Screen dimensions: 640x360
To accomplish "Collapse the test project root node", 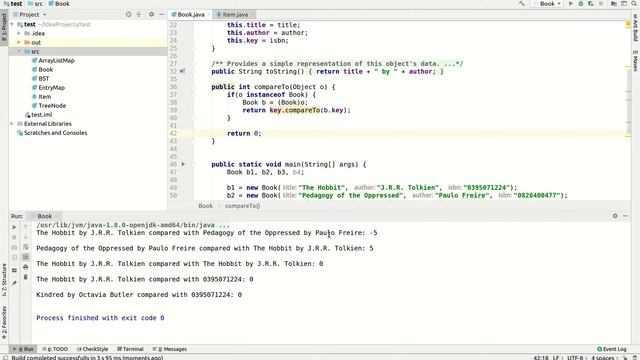I will point(12,24).
